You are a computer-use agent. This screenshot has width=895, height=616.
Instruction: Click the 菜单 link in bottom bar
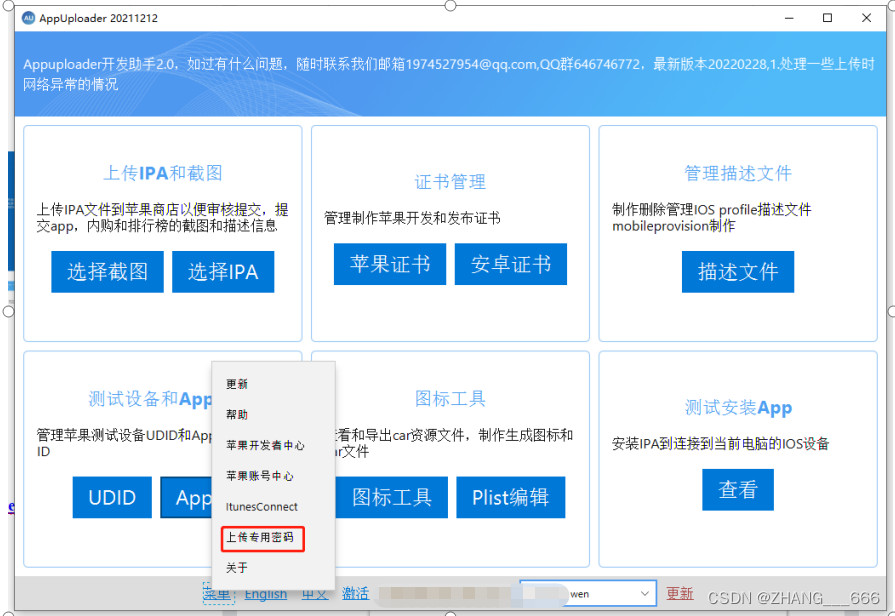(x=218, y=594)
